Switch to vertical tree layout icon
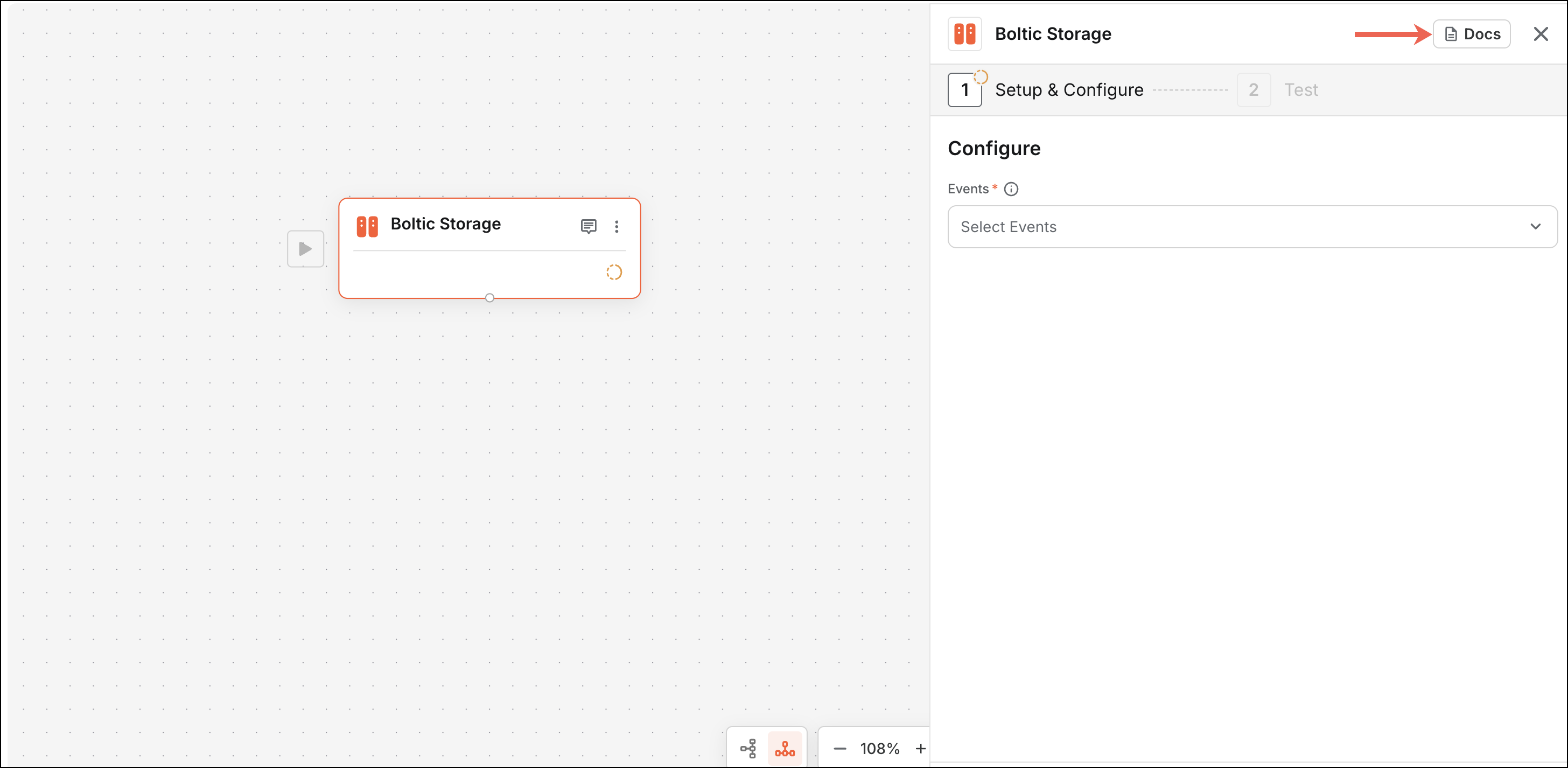Image resolution: width=1568 pixels, height=768 pixels. [785, 748]
